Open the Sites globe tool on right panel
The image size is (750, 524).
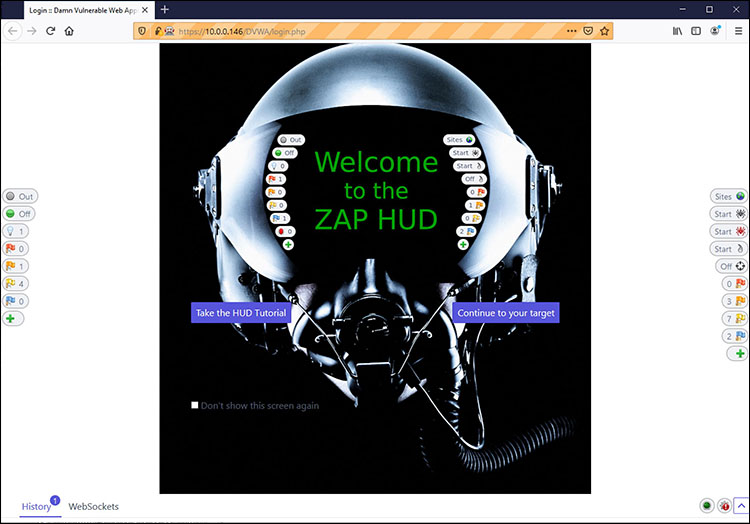click(x=729, y=196)
